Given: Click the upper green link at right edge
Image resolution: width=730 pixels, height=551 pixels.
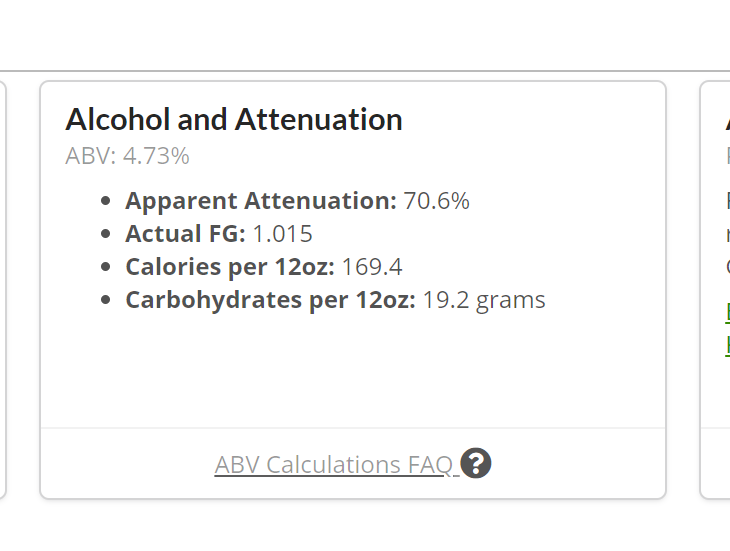Looking at the screenshot, I should 728,312.
